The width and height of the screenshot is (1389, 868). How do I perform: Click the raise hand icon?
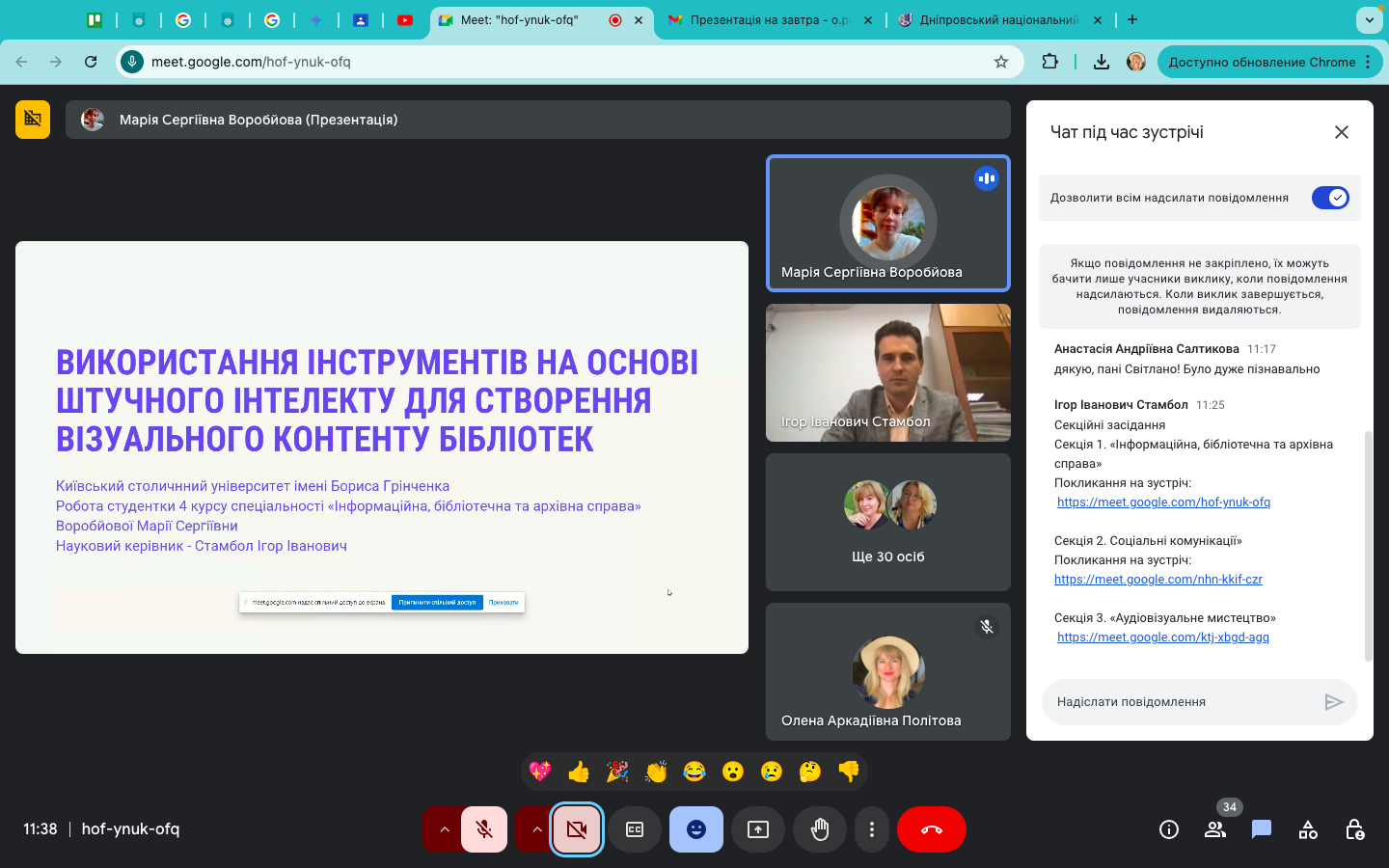[x=820, y=829]
